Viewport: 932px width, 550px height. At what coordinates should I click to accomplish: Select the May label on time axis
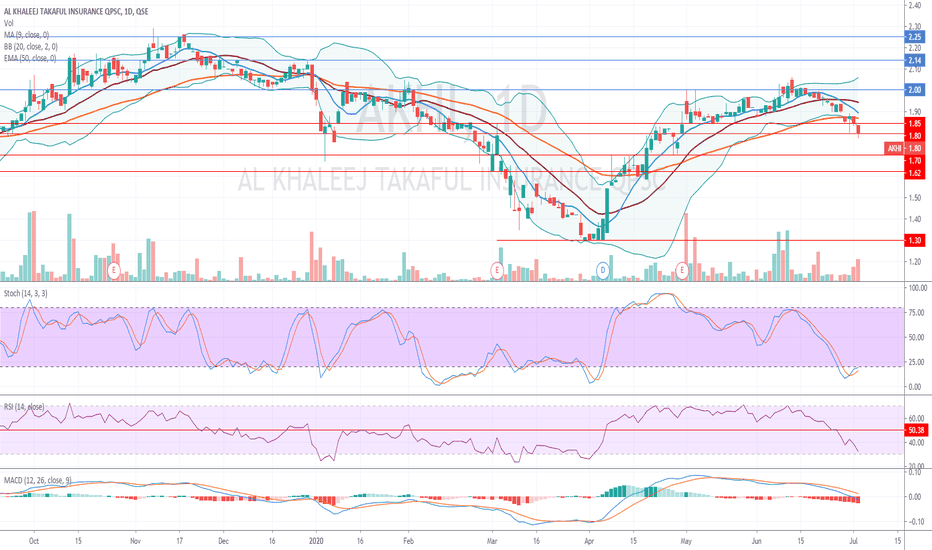coord(686,541)
